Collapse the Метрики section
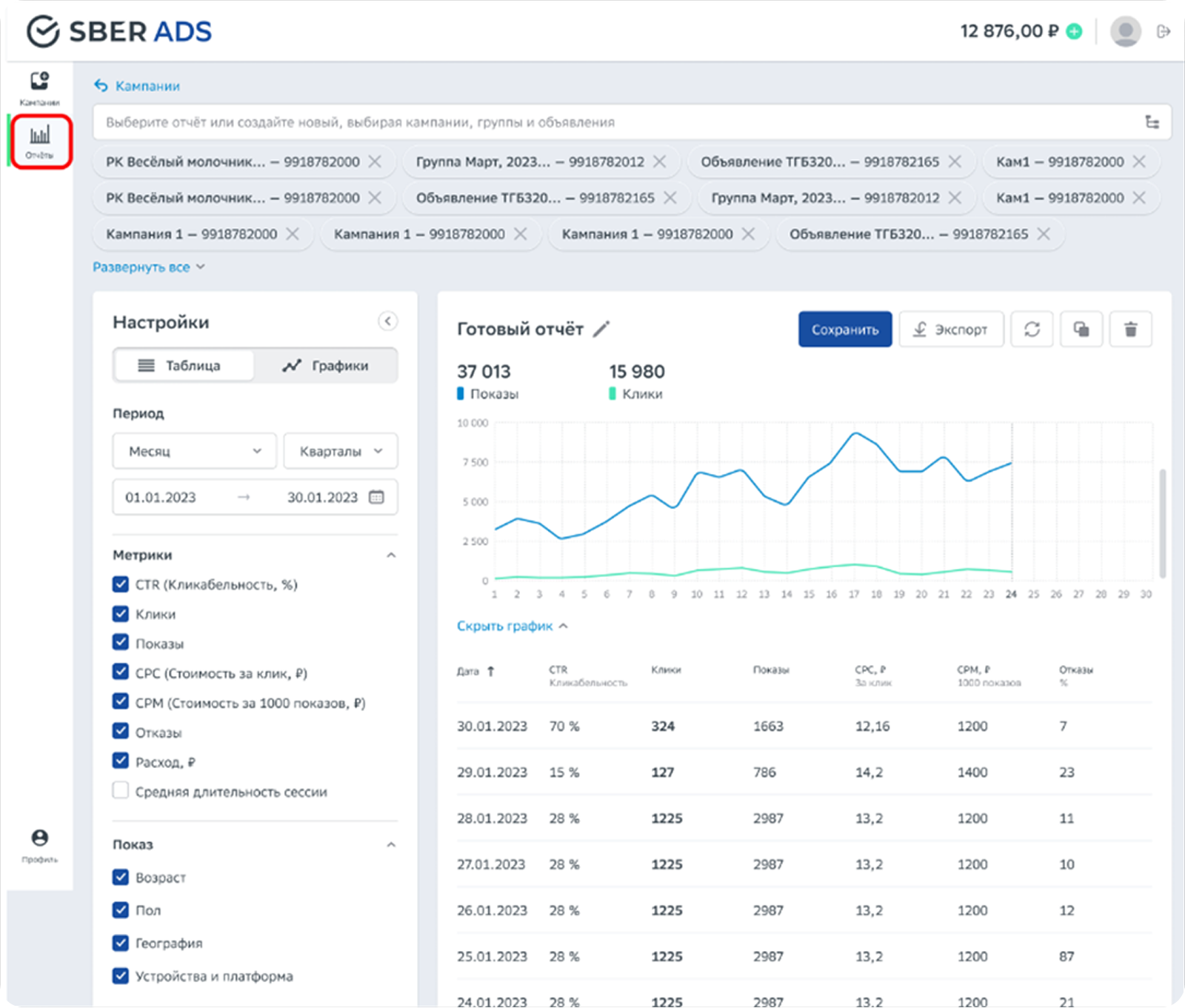The width and height of the screenshot is (1185, 1008). 391,555
